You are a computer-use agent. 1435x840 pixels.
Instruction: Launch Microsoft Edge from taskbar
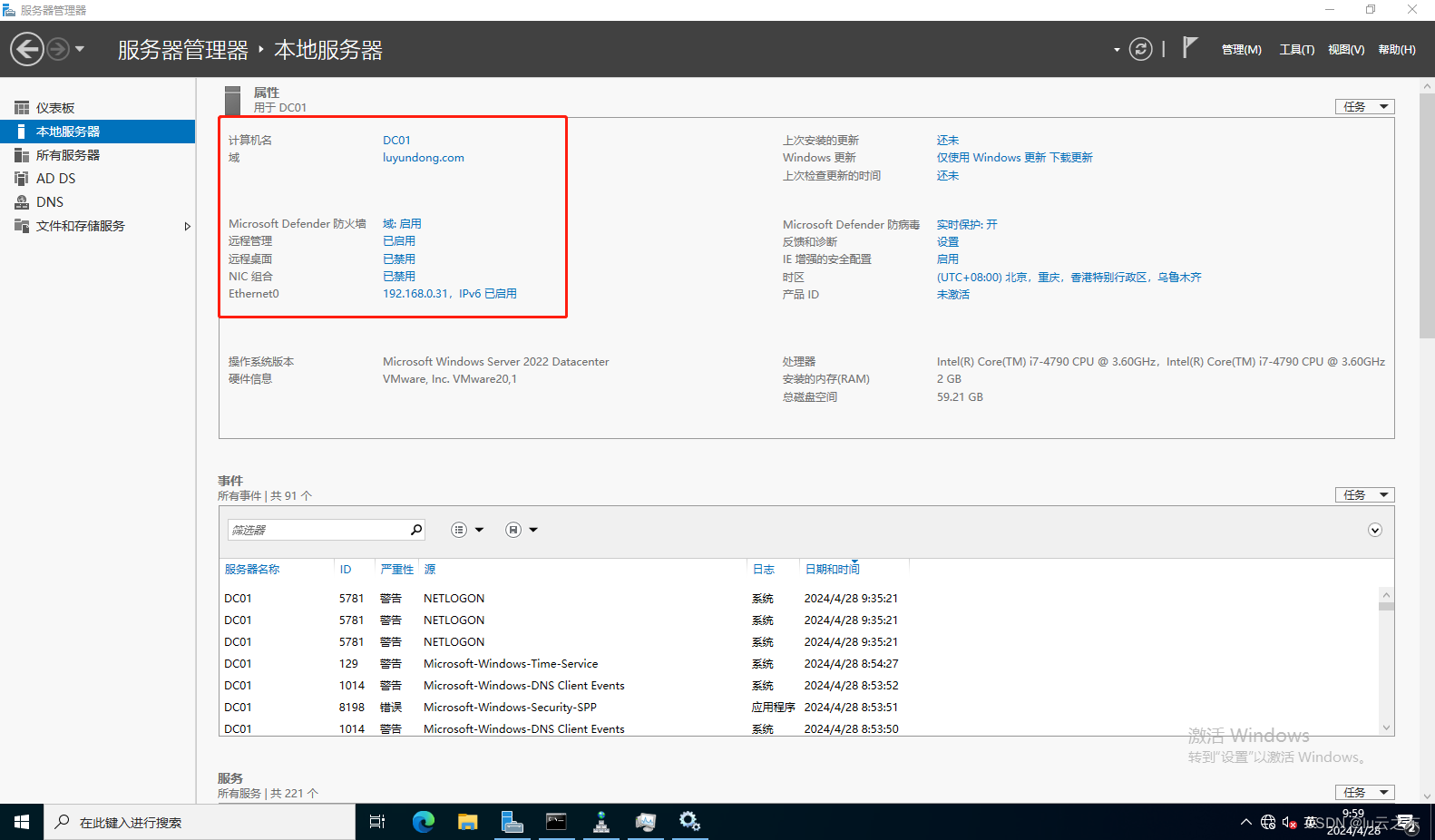[x=424, y=822]
